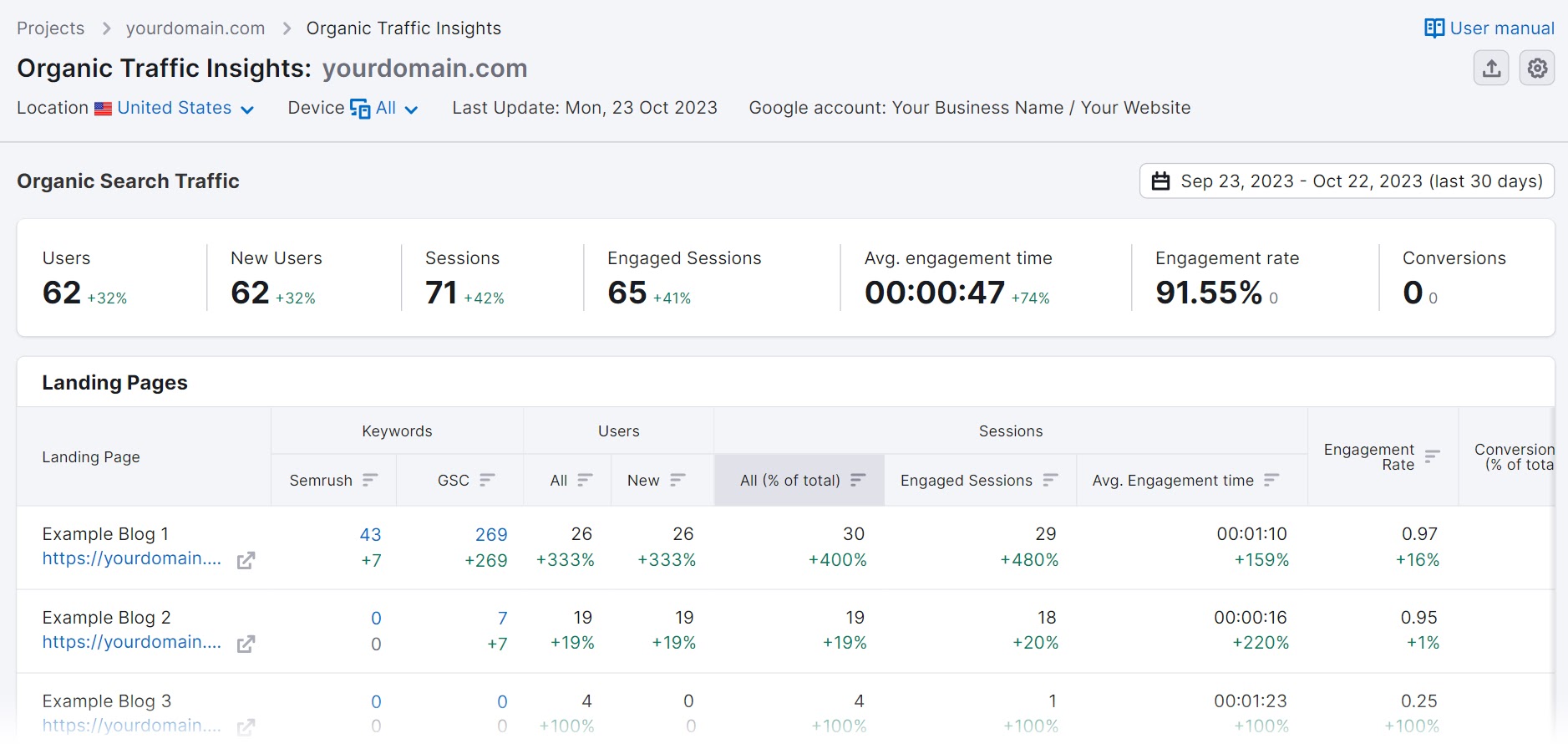Image resolution: width=1568 pixels, height=754 pixels.
Task: Open the Sep 23 - Oct 22 date range selector
Action: tap(1347, 181)
